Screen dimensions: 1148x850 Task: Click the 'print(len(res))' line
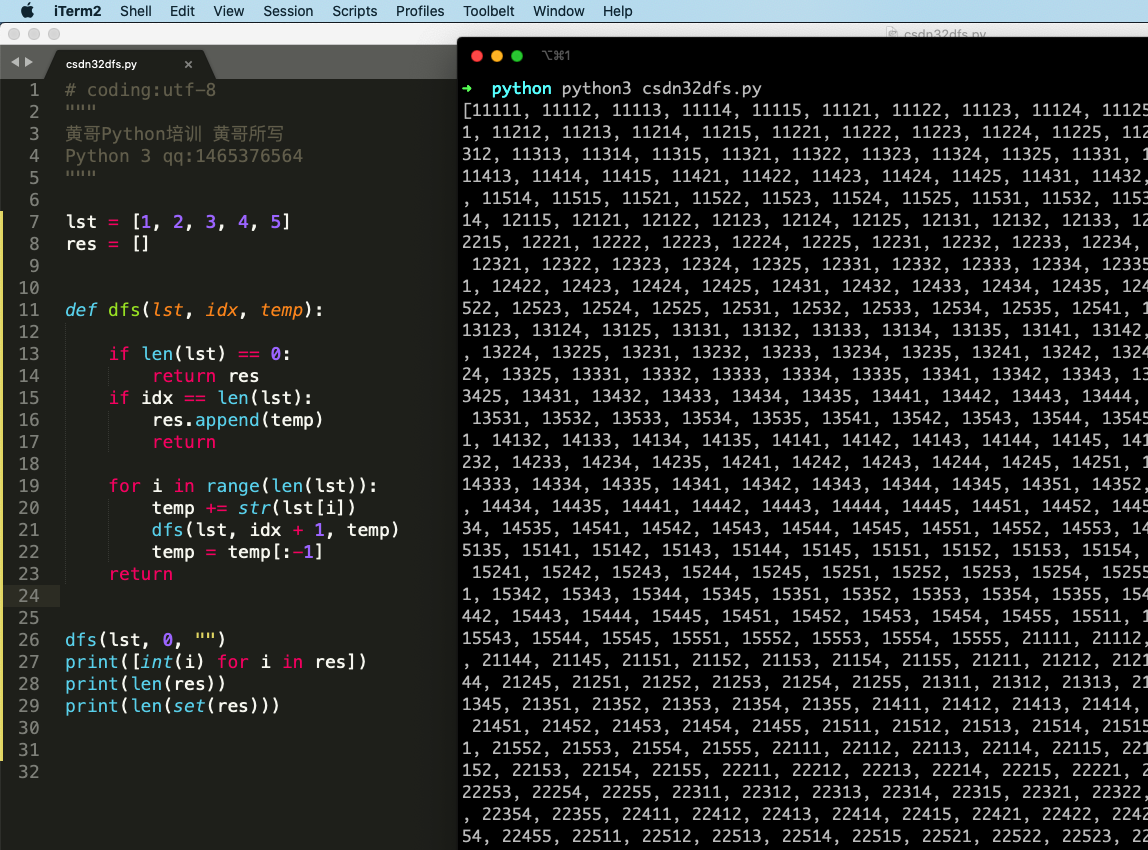click(x=146, y=684)
